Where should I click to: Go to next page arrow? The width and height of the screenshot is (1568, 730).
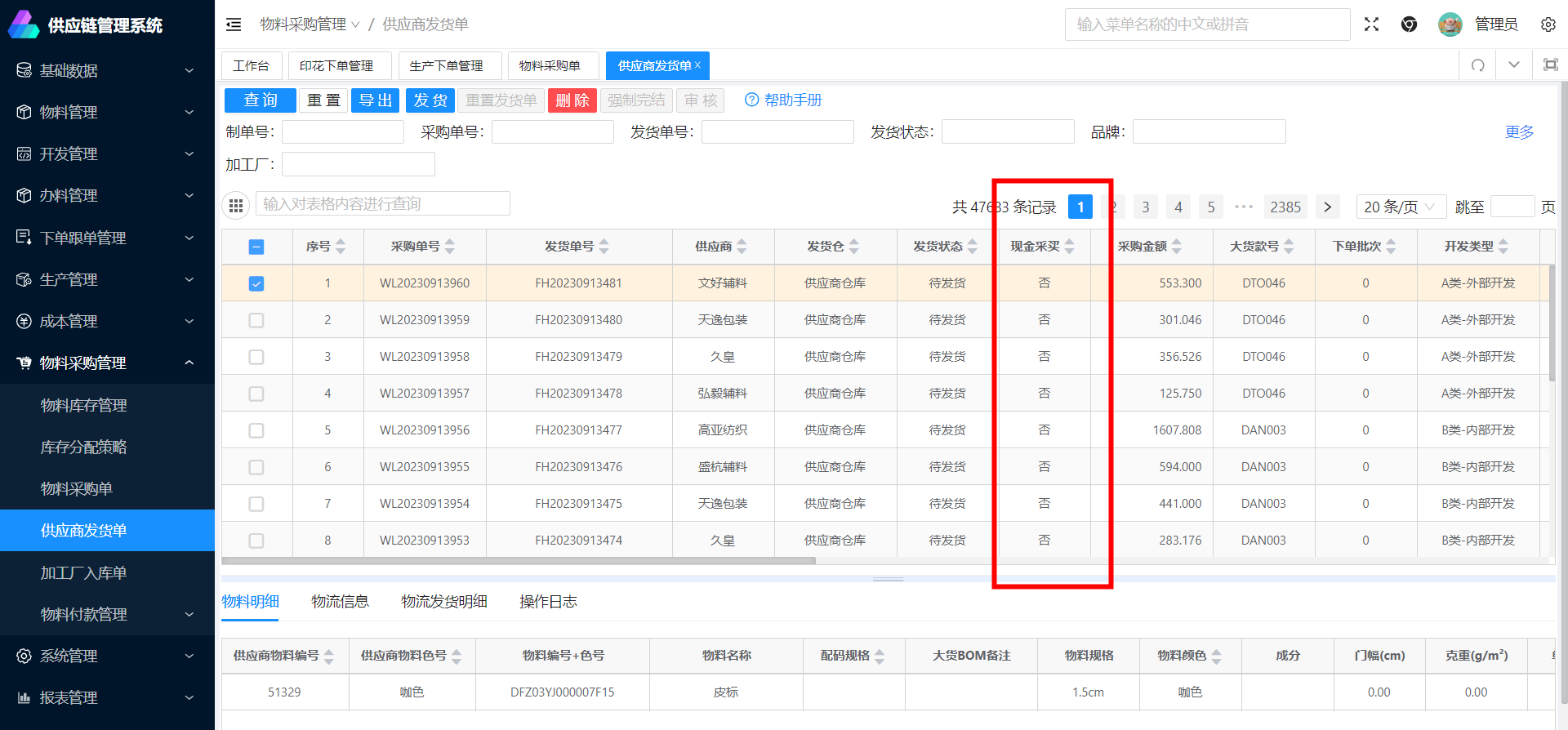[x=1327, y=207]
